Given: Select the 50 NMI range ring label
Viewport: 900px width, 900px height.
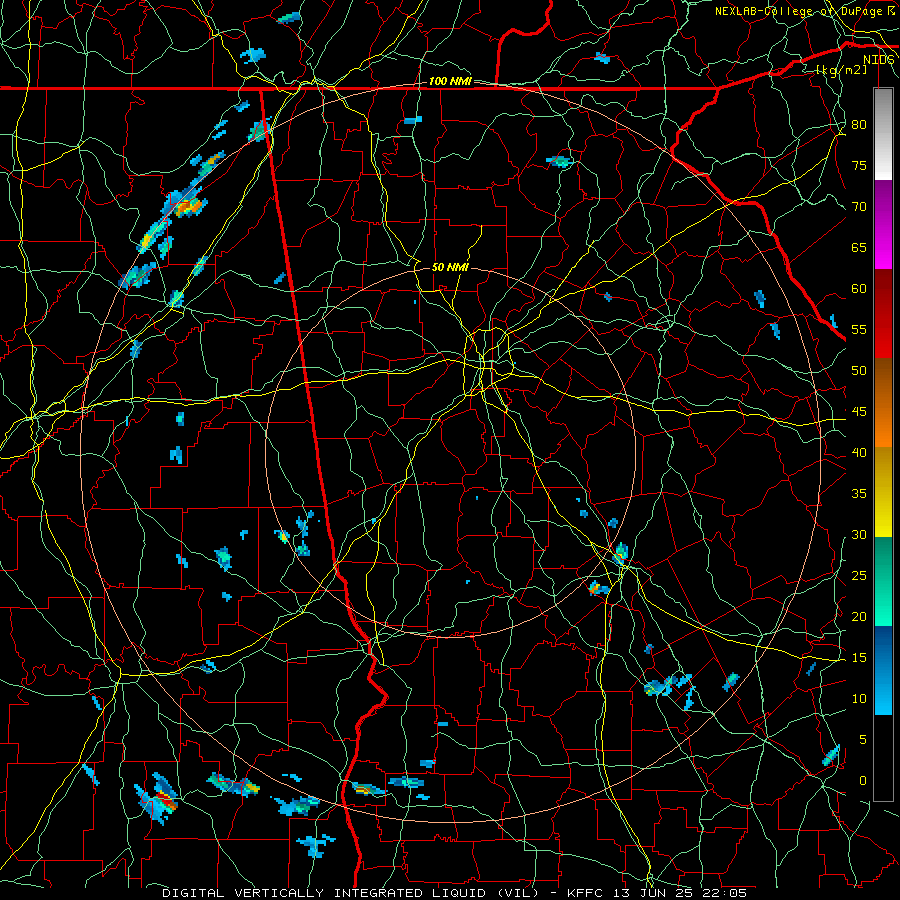Looking at the screenshot, I should [450, 267].
